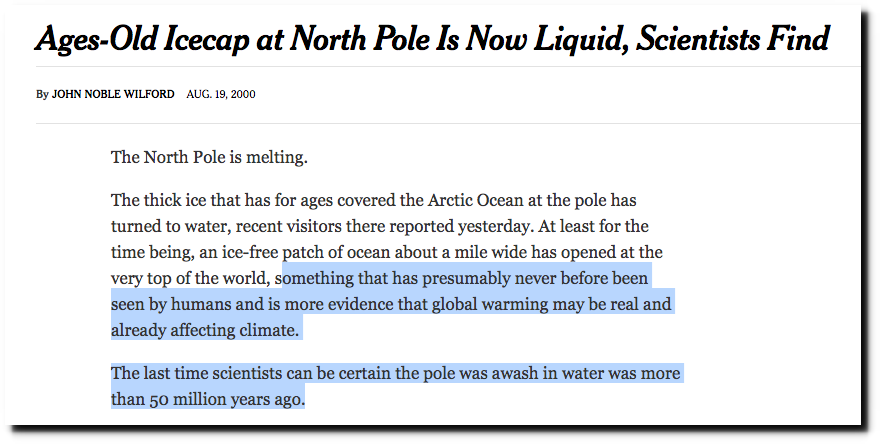This screenshot has height=444, width=880.
Task: Click the article headline about North Pole icecap
Action: point(432,38)
